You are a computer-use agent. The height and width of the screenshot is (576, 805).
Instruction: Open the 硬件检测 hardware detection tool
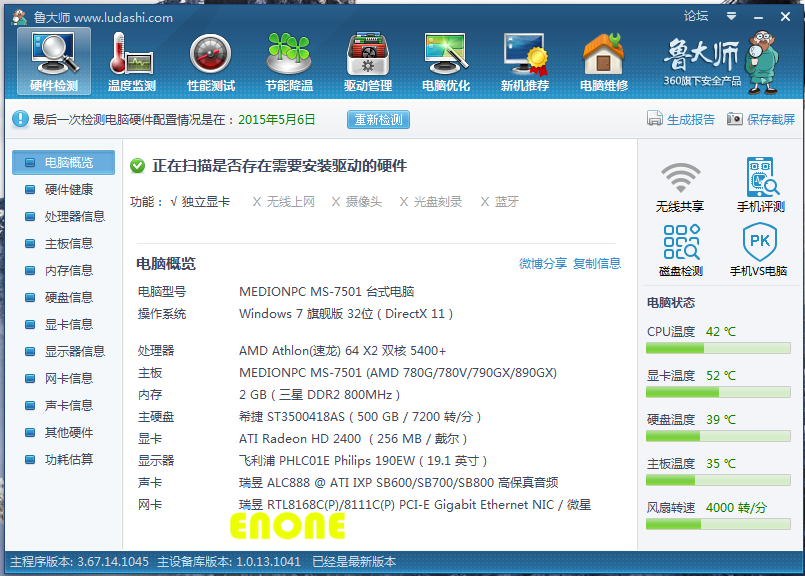(x=54, y=62)
